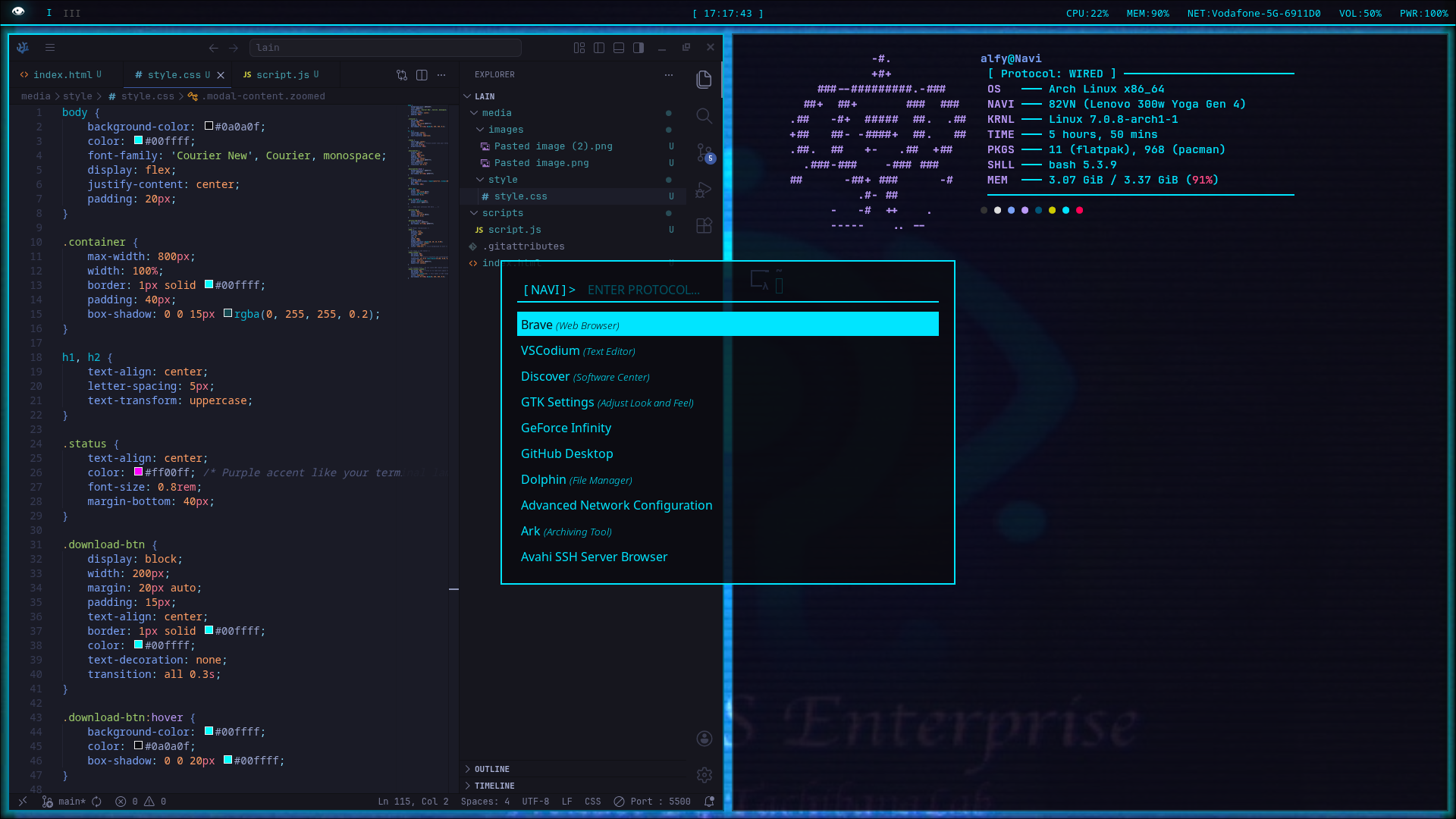Viewport: 1456px width, 819px height.
Task: Click the #0a0a0f swatch on body background-color
Action: pos(209,126)
